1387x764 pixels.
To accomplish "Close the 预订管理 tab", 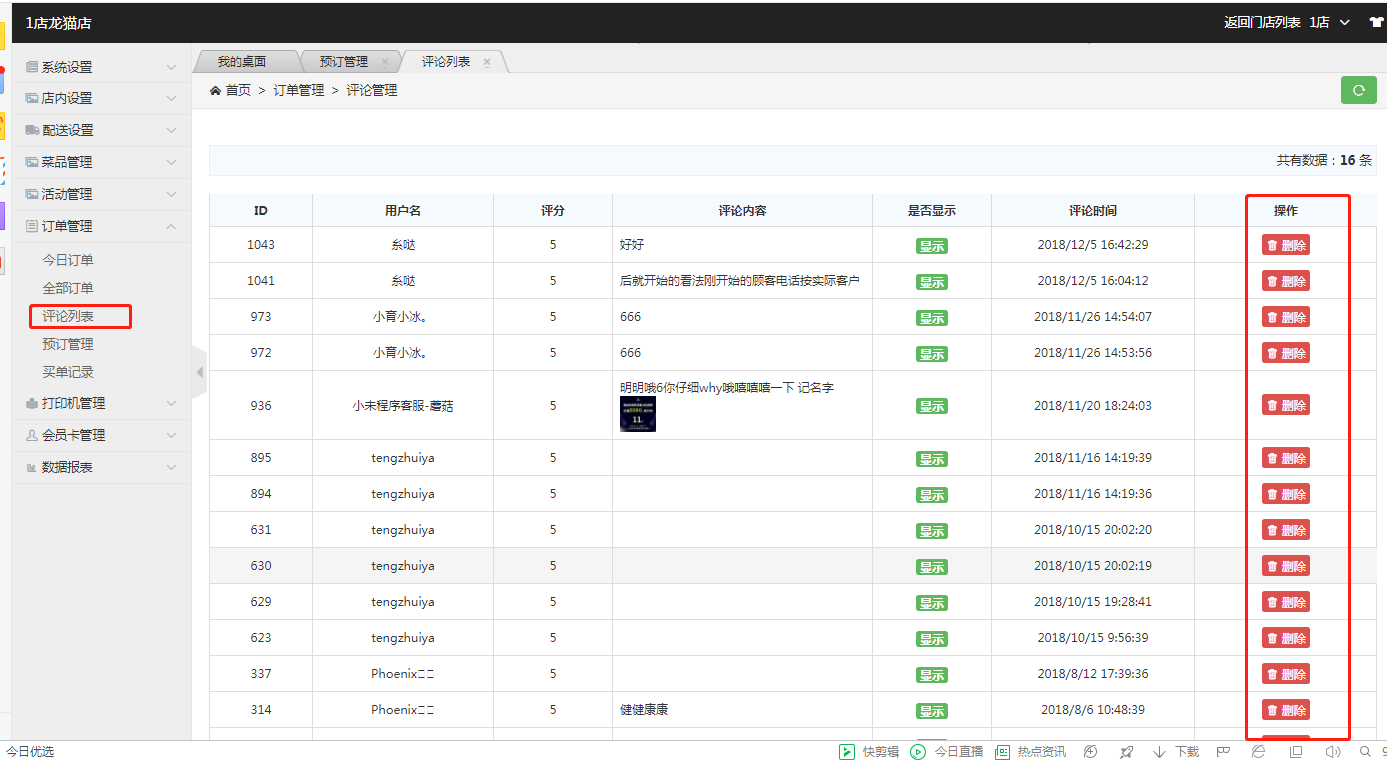I will click(x=385, y=62).
